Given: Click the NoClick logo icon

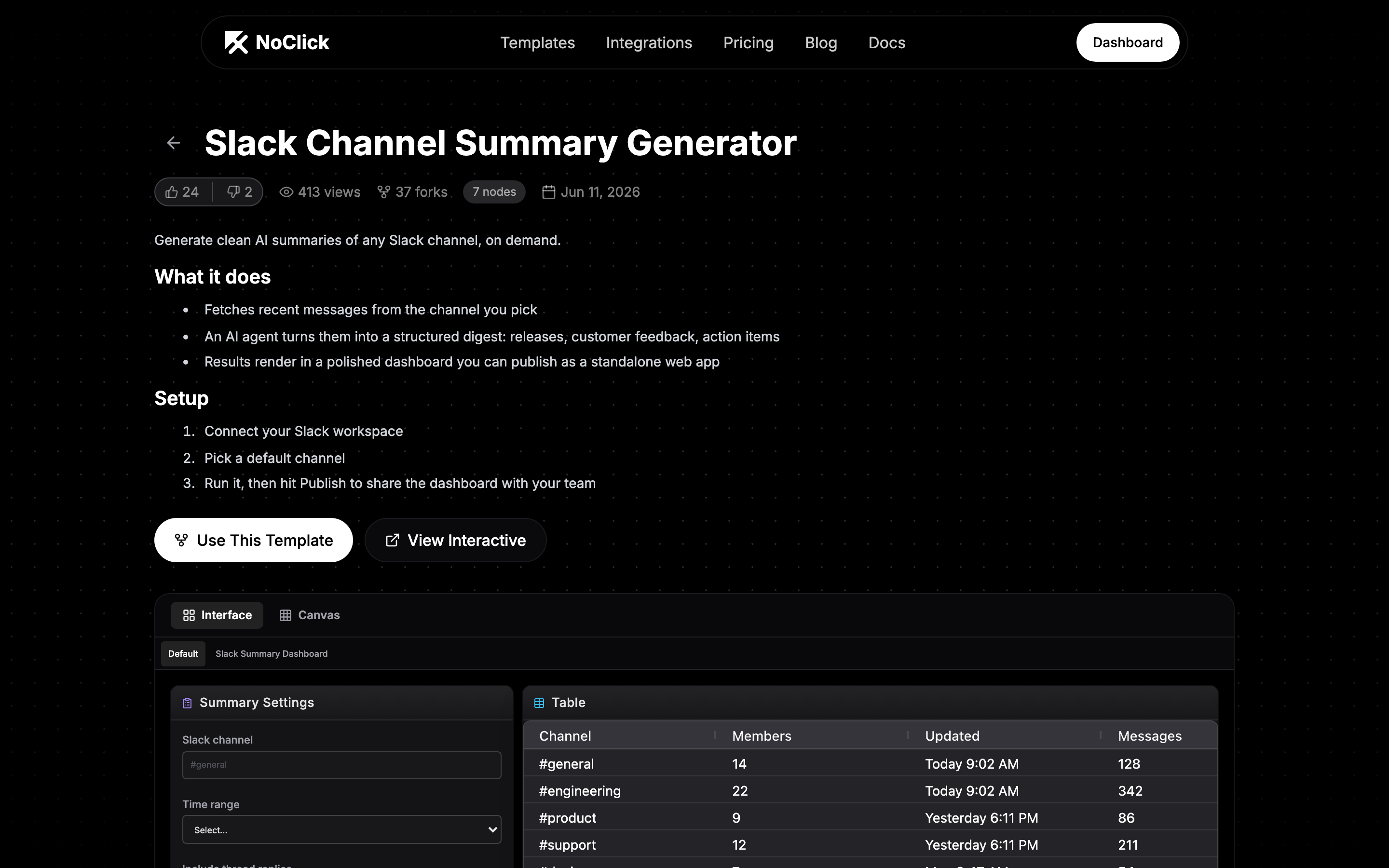Looking at the screenshot, I should 236,42.
